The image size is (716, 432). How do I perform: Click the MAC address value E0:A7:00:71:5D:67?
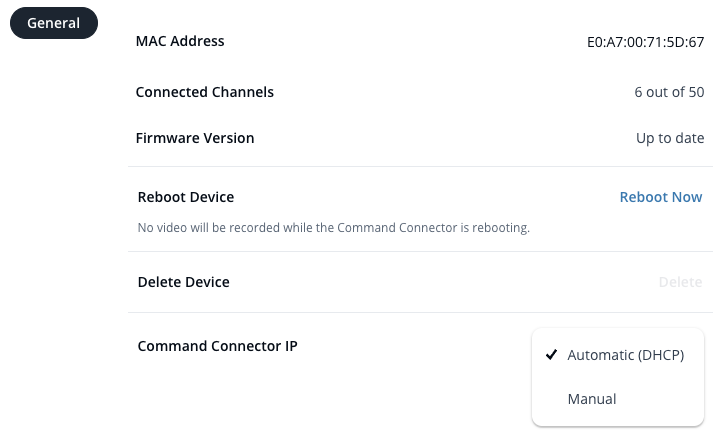point(645,43)
